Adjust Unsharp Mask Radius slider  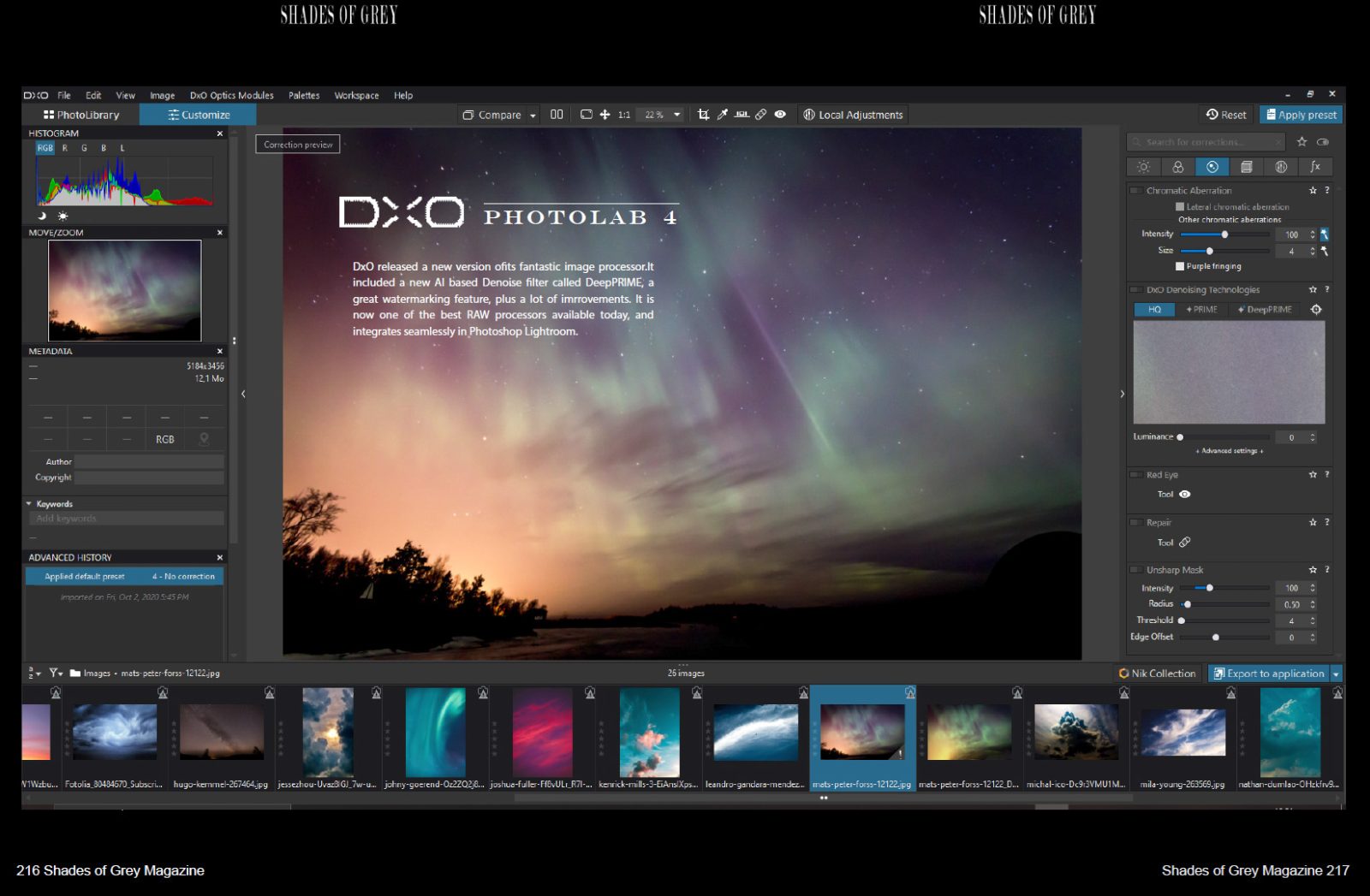click(1225, 604)
